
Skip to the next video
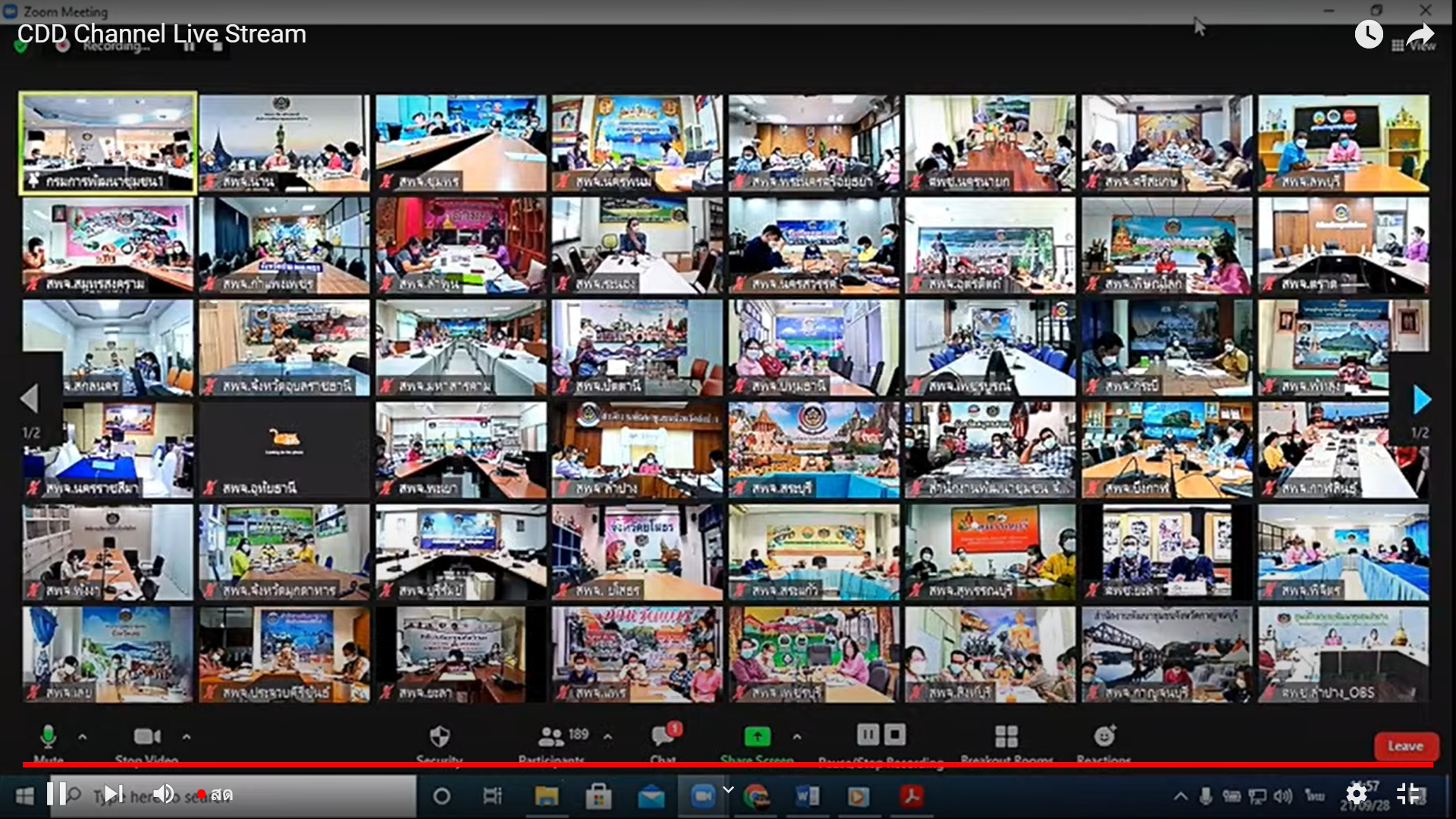[x=114, y=794]
